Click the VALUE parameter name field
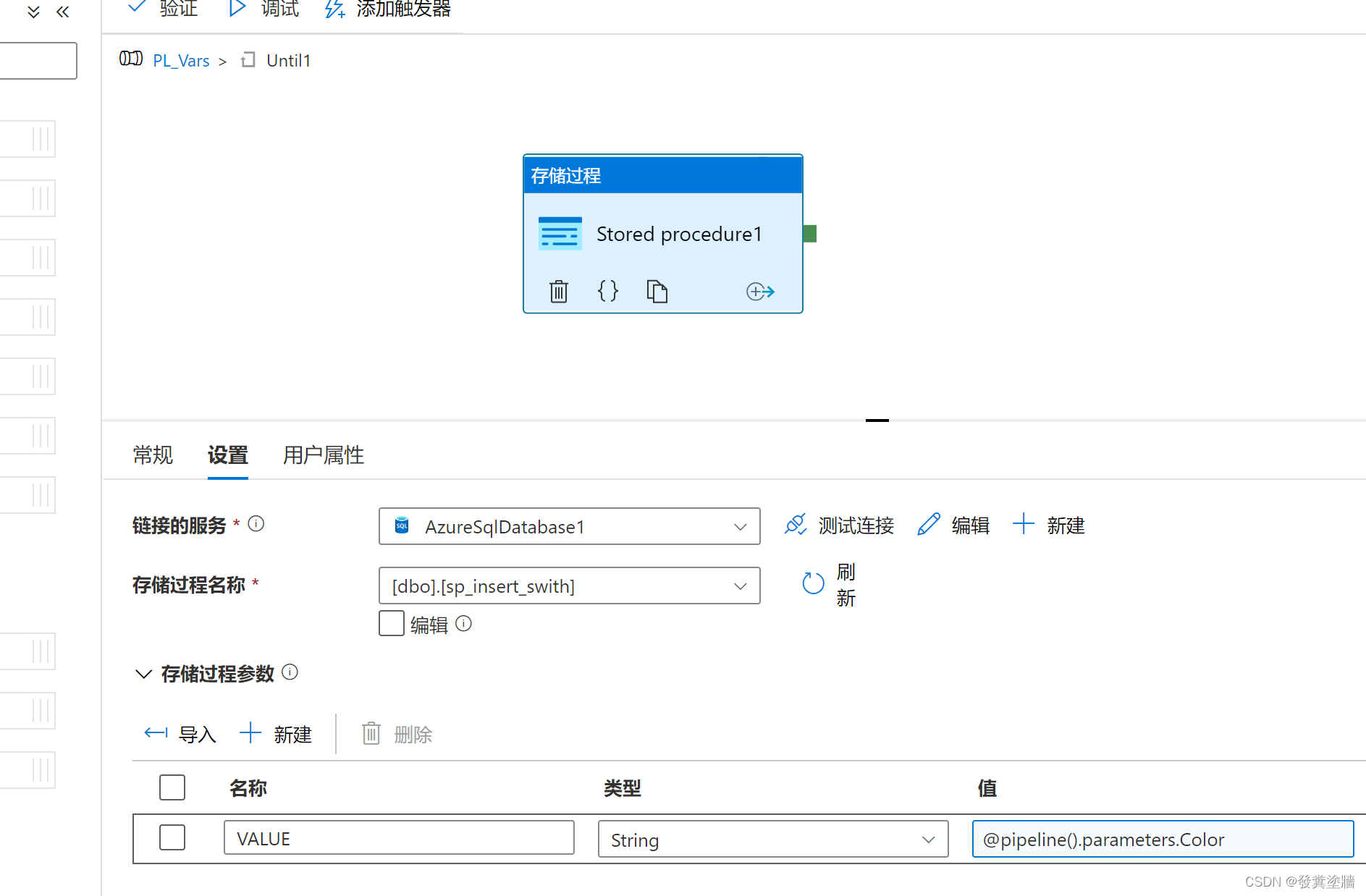Viewport: 1366px width, 896px height. point(399,838)
